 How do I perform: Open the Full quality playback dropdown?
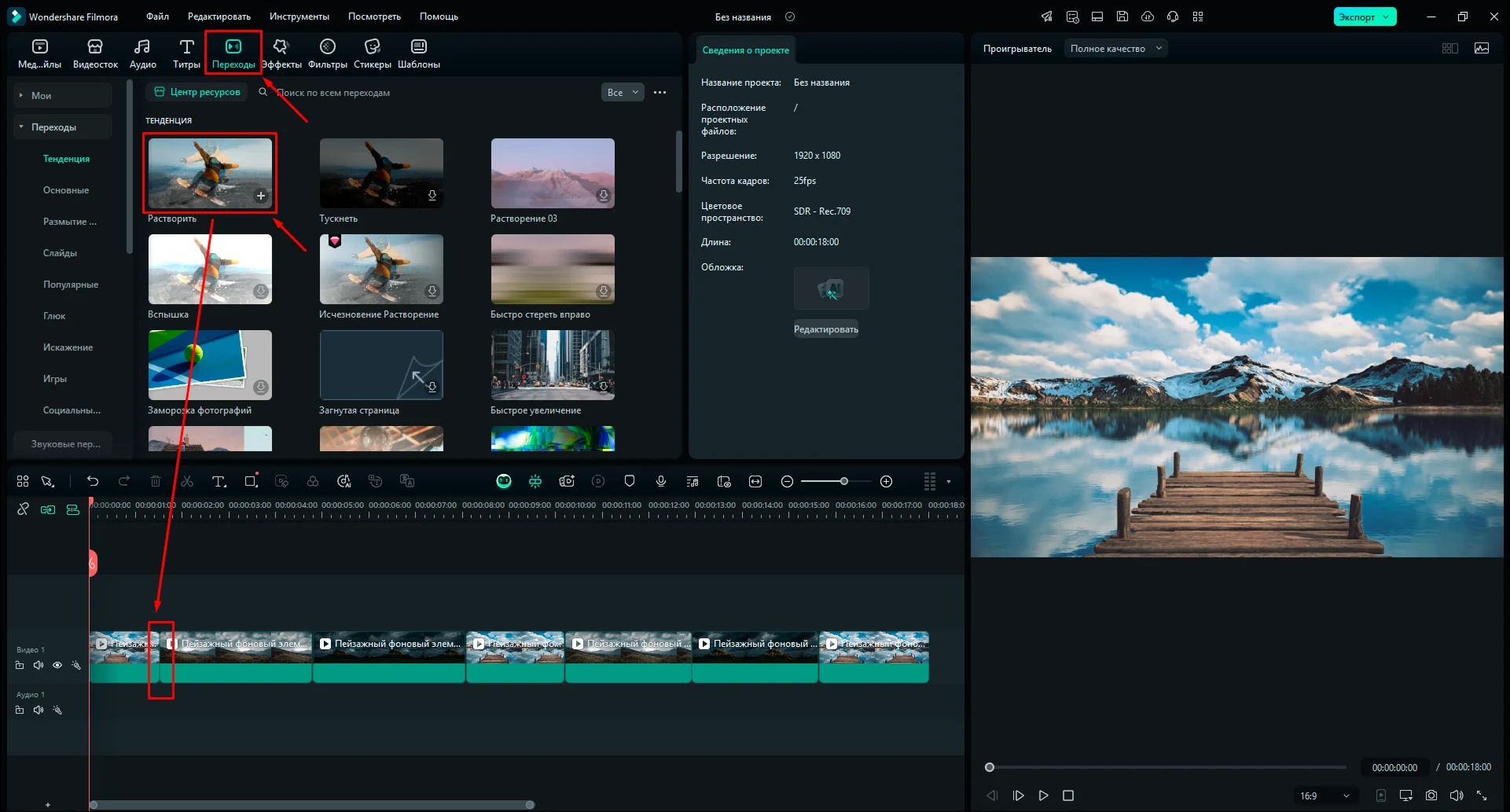(1115, 49)
